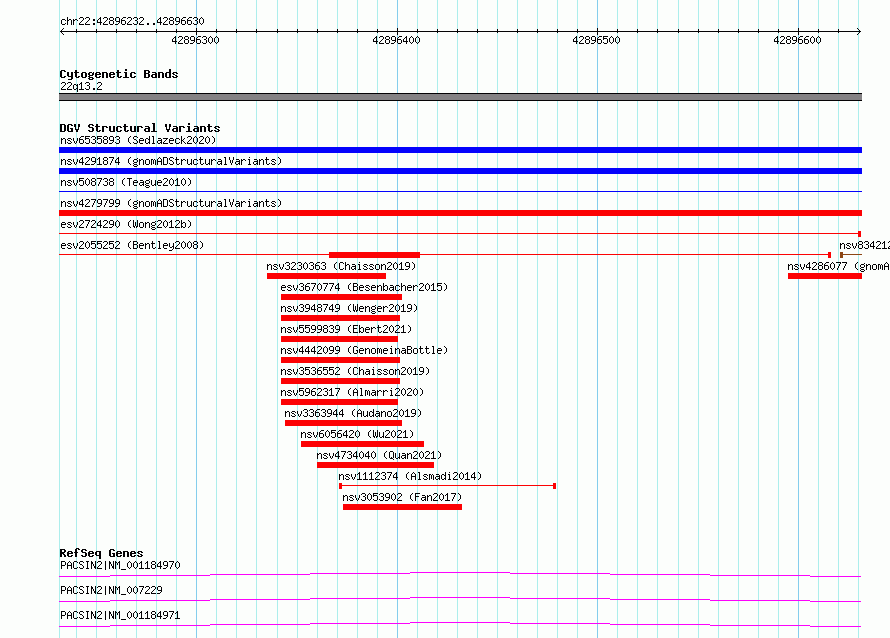Click the thick red bar under nsv4279799

[460, 213]
